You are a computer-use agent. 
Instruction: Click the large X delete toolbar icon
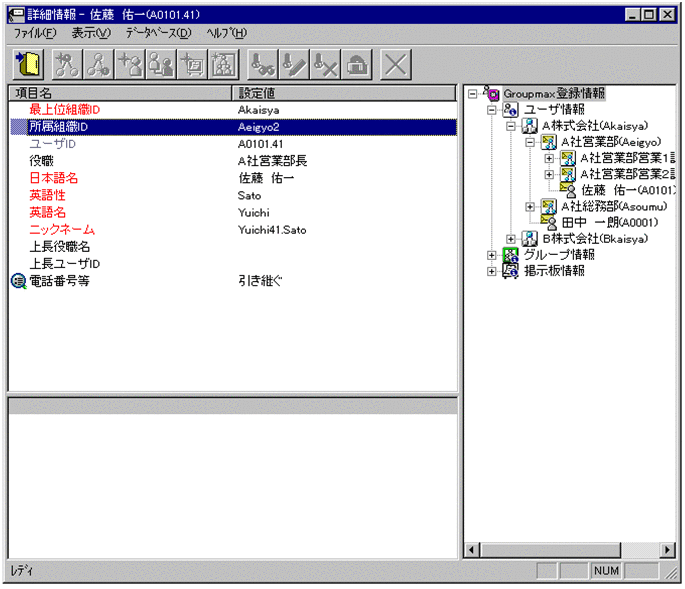click(396, 65)
